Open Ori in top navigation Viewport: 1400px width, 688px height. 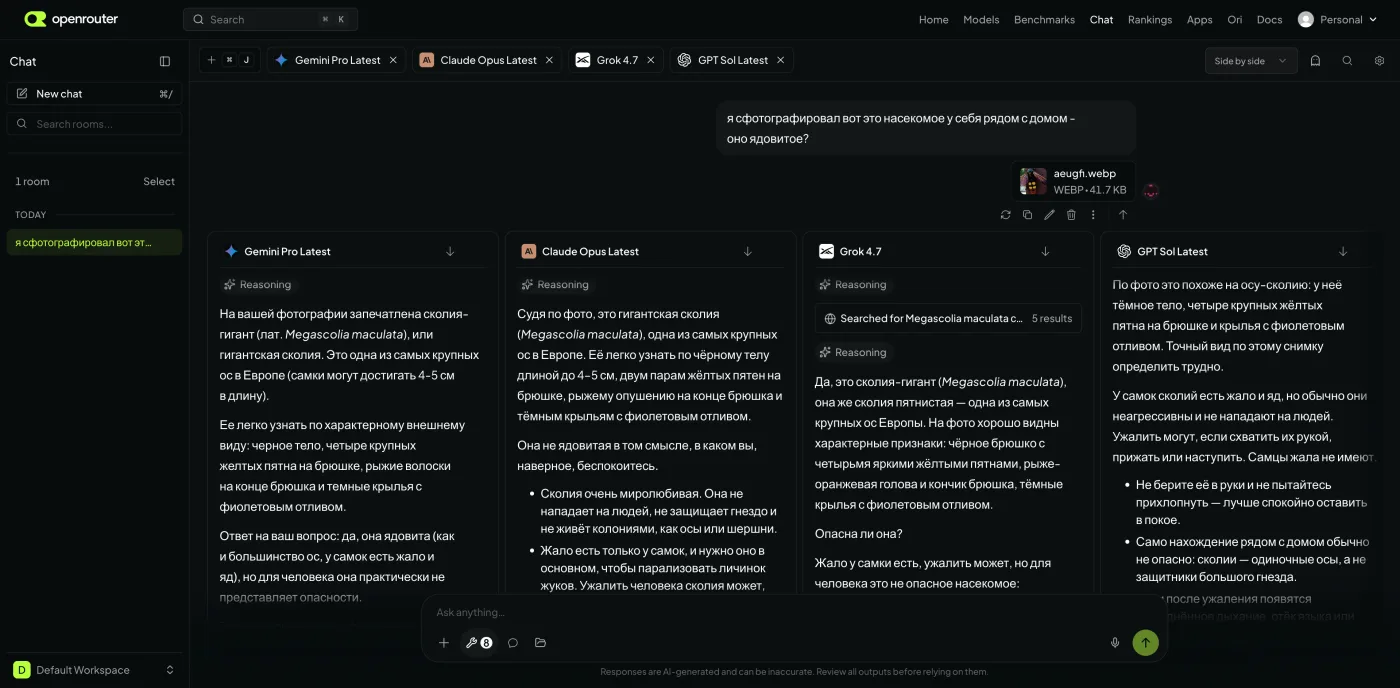tap(1234, 20)
